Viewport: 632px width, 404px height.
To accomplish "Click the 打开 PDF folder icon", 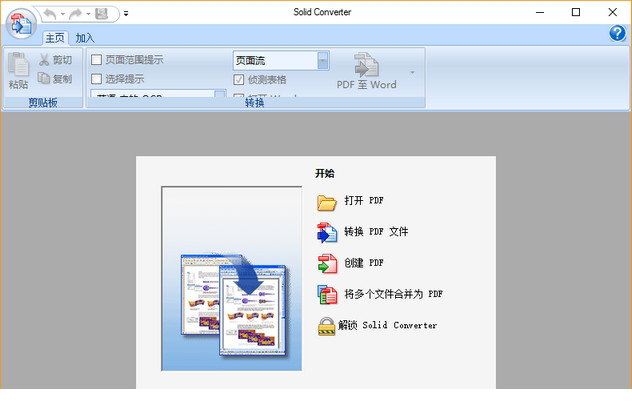I will [x=326, y=202].
